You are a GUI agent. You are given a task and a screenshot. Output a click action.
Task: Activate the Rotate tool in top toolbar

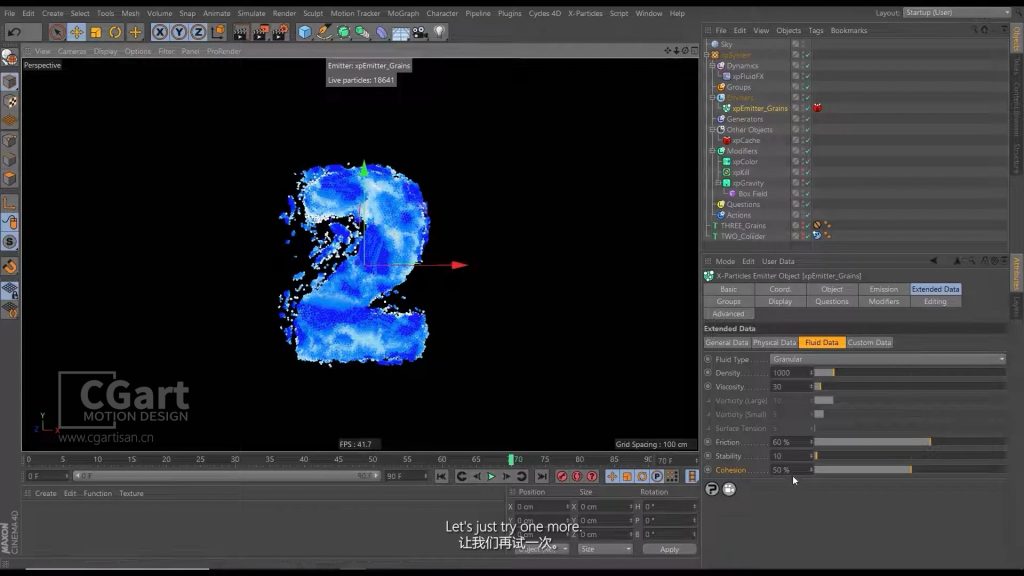point(115,31)
